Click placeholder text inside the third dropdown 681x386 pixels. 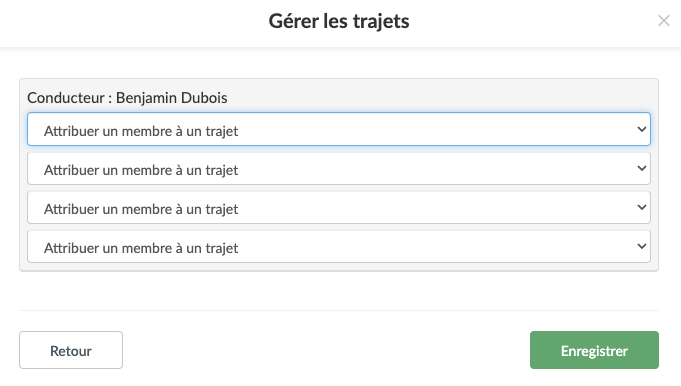coord(141,209)
